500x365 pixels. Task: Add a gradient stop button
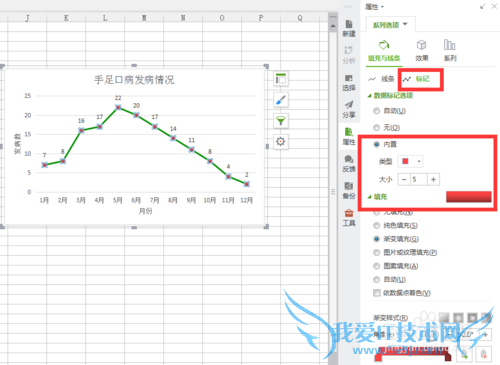(465, 355)
